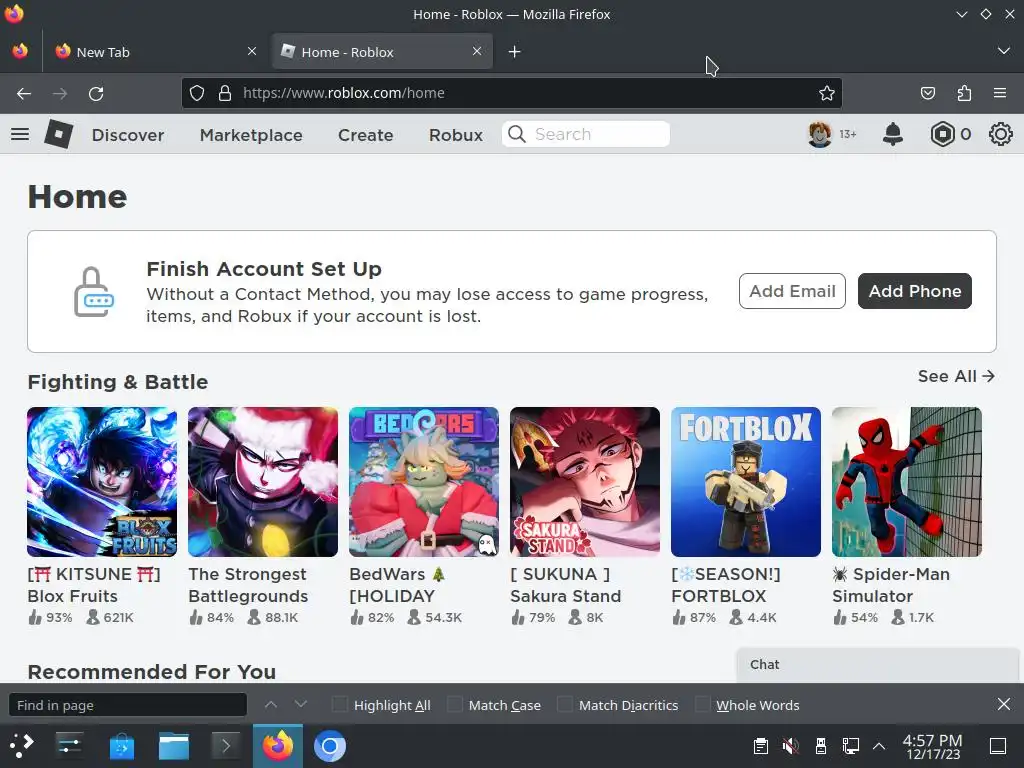Open the Konsole terminal taskbar icon
1024x768 pixels.
(x=225, y=746)
